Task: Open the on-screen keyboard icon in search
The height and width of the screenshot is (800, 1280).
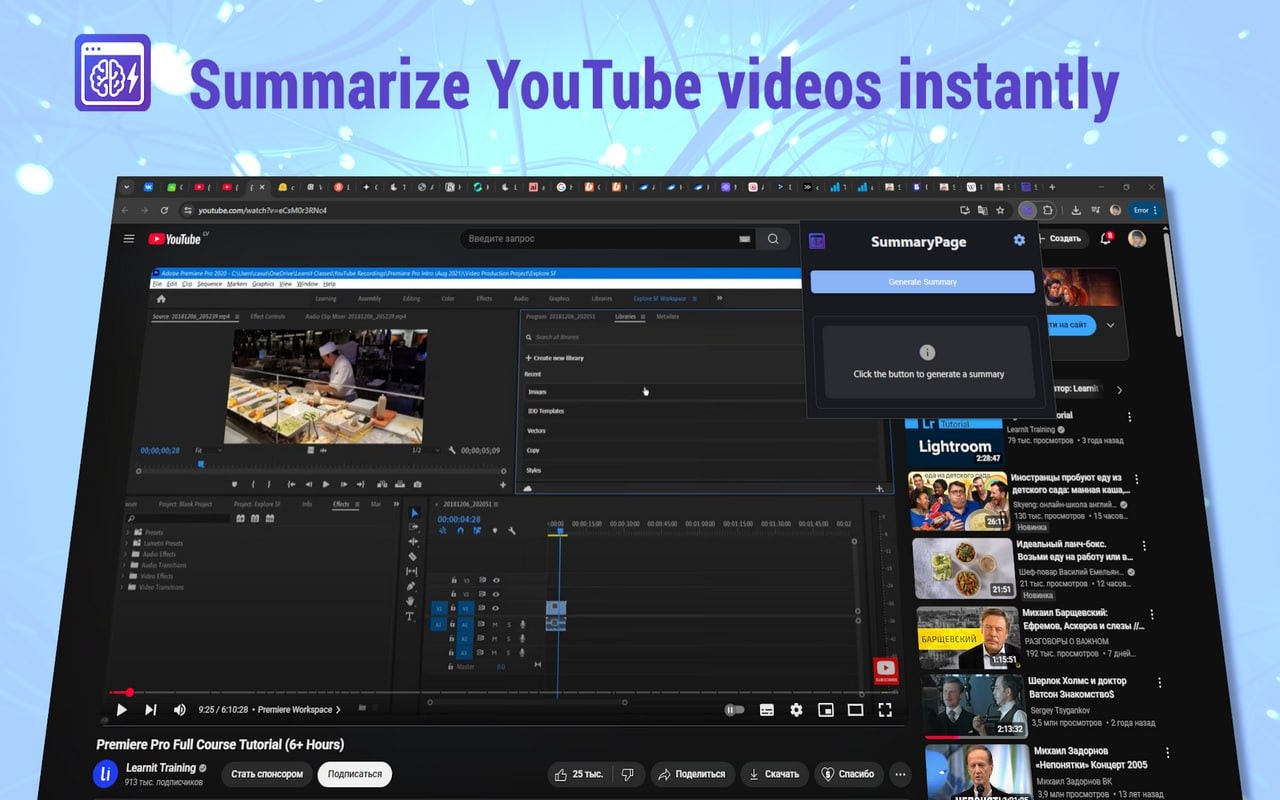Action: pyautogui.click(x=744, y=239)
